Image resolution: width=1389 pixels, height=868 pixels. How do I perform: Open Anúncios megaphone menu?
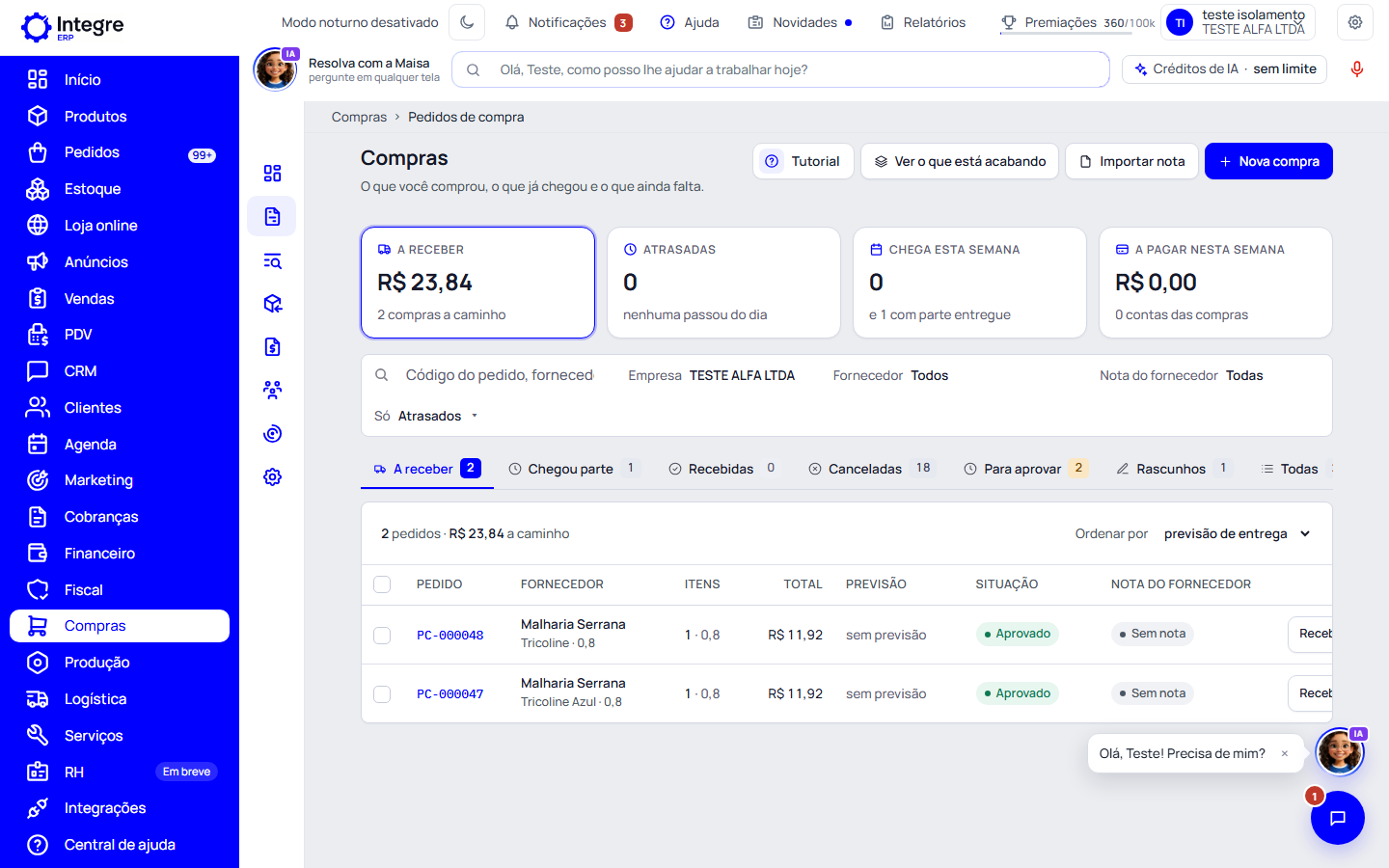tap(120, 262)
